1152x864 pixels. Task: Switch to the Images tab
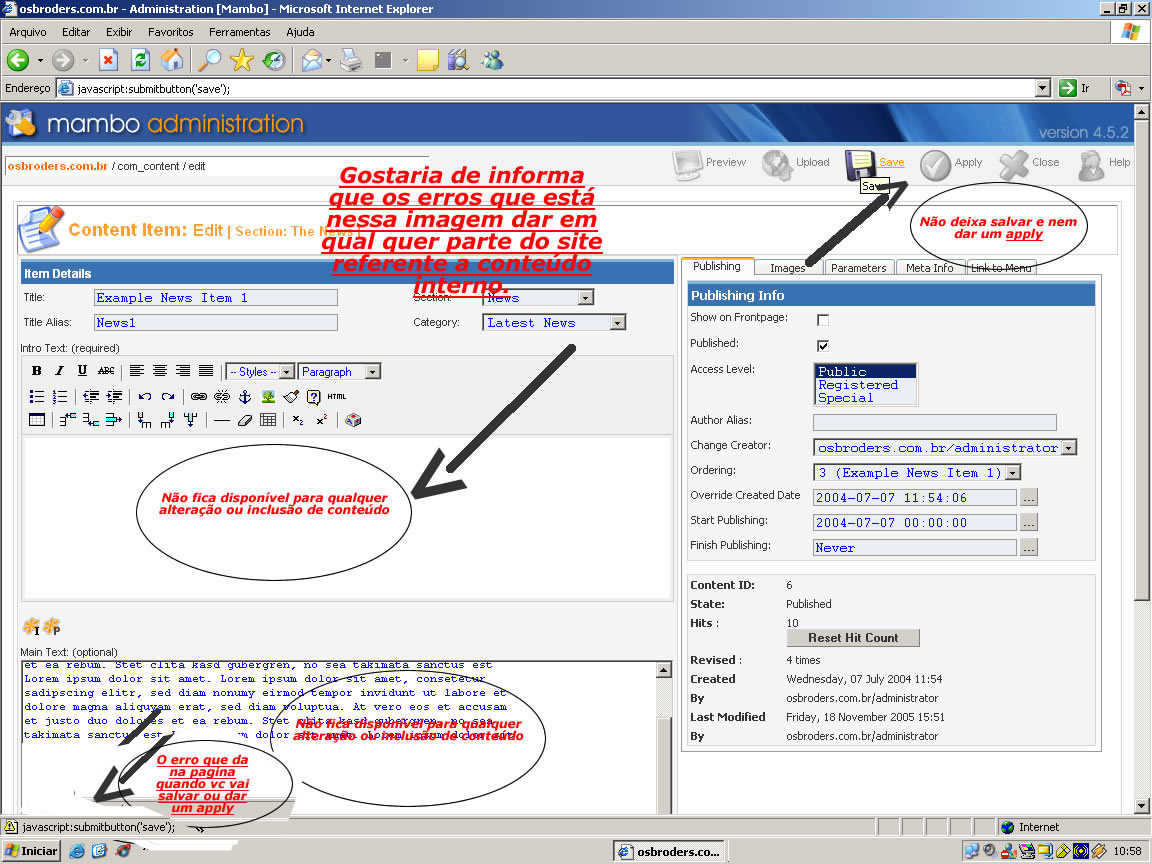click(788, 268)
